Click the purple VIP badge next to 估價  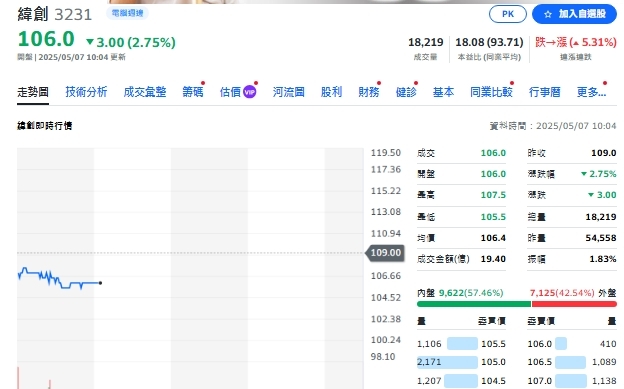click(x=250, y=92)
